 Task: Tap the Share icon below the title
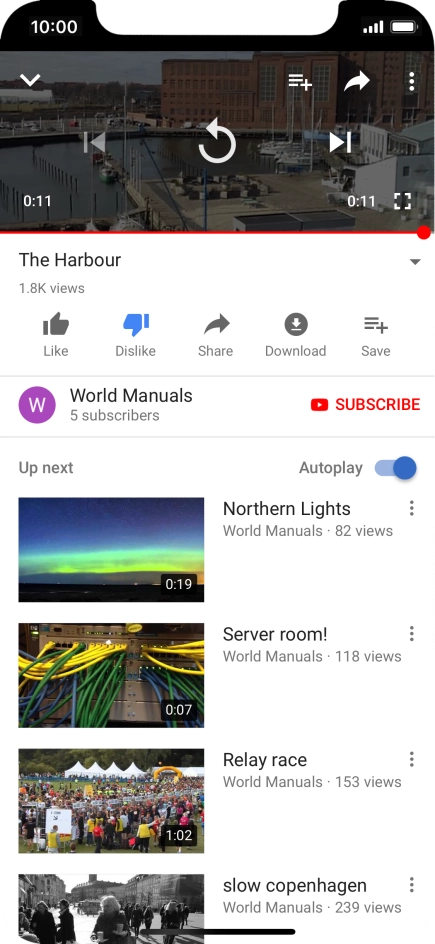coord(215,335)
